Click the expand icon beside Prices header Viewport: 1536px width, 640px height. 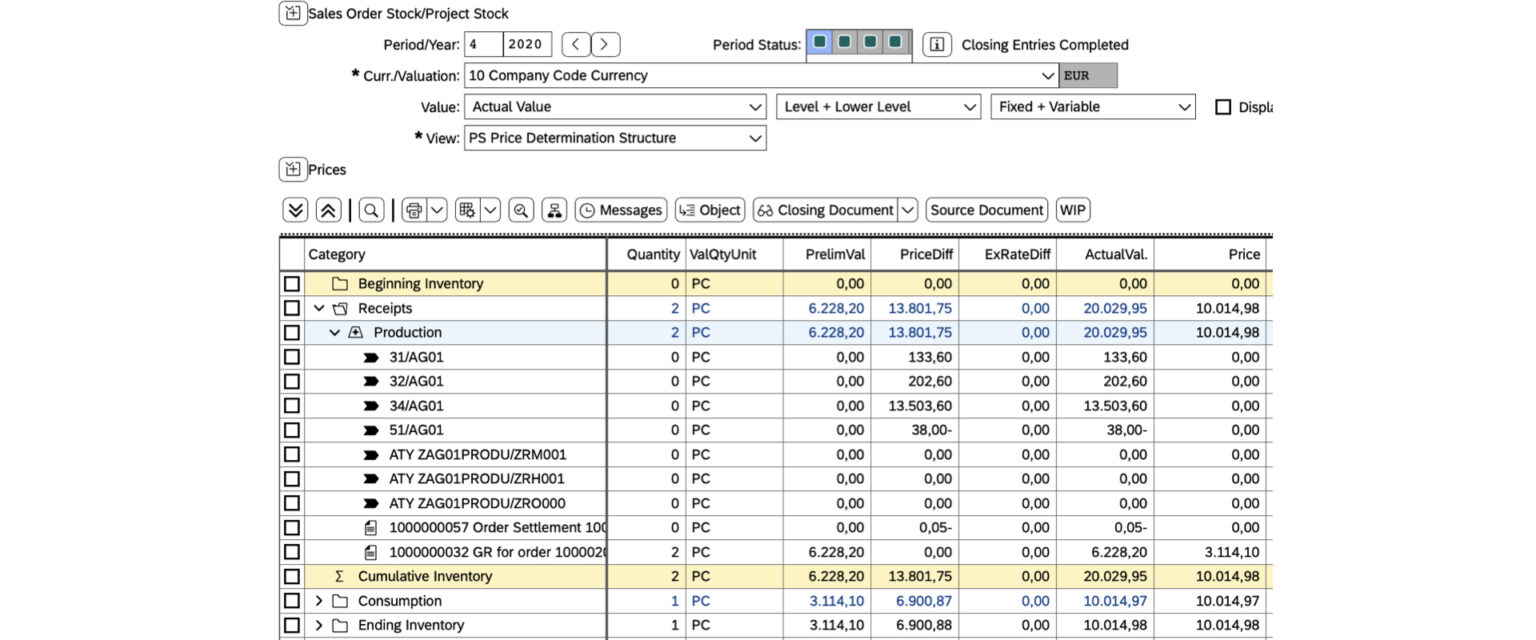click(292, 170)
